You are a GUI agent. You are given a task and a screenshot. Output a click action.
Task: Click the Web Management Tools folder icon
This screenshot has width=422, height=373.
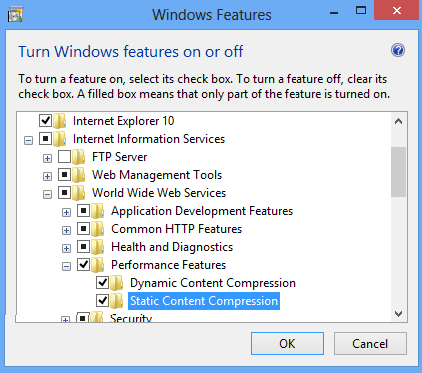click(79, 175)
